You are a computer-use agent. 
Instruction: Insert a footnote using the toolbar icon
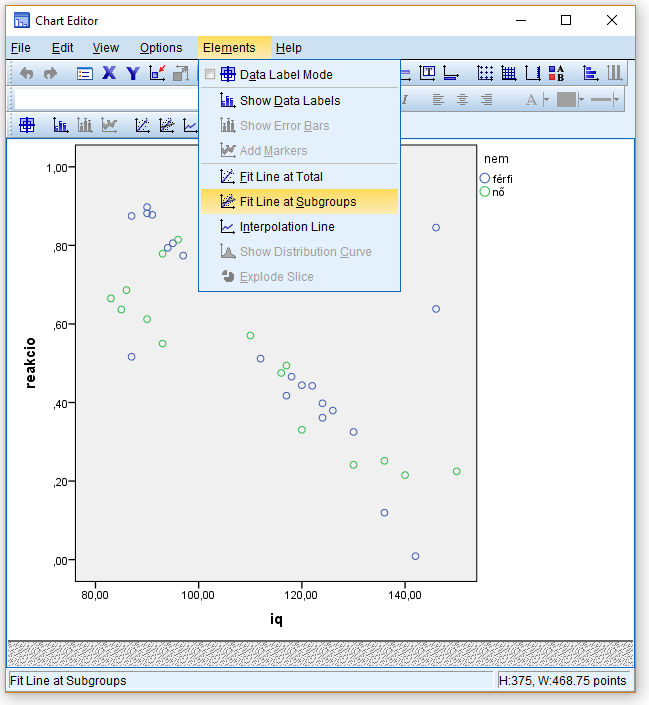[451, 73]
